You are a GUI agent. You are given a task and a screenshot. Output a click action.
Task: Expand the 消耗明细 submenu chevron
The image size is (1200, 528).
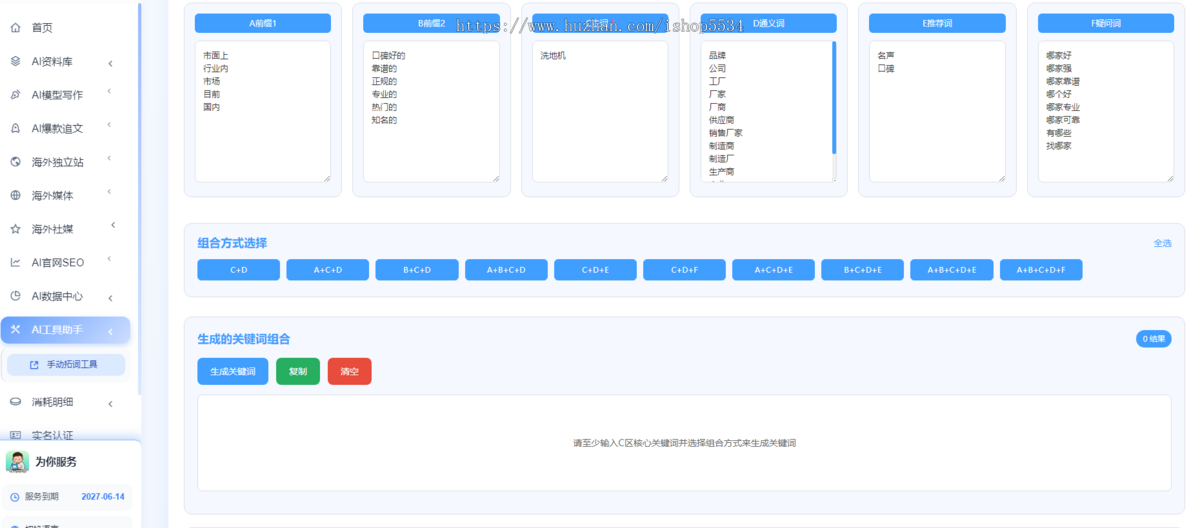110,404
